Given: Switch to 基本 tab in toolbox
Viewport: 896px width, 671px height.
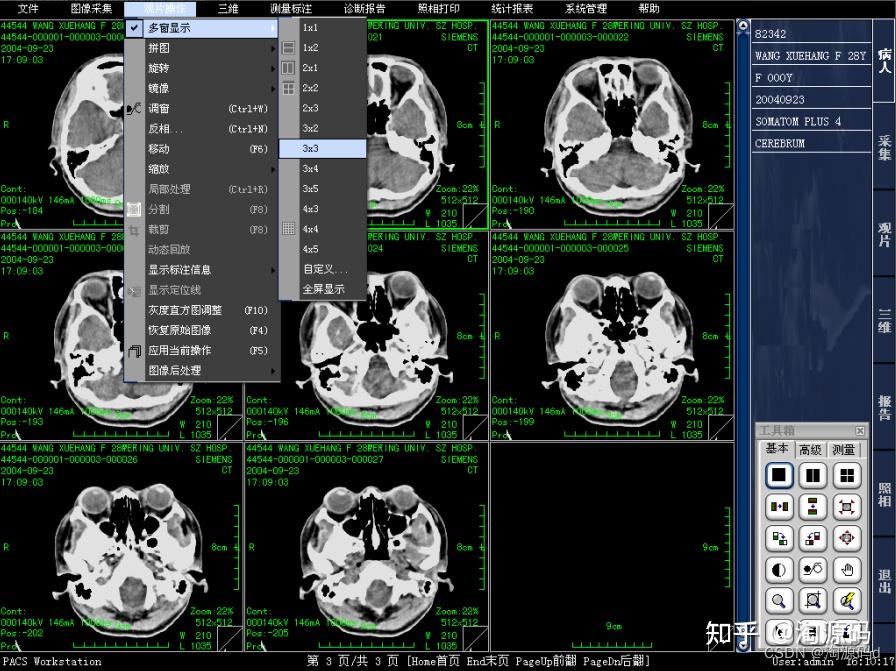Looking at the screenshot, I should 777,449.
